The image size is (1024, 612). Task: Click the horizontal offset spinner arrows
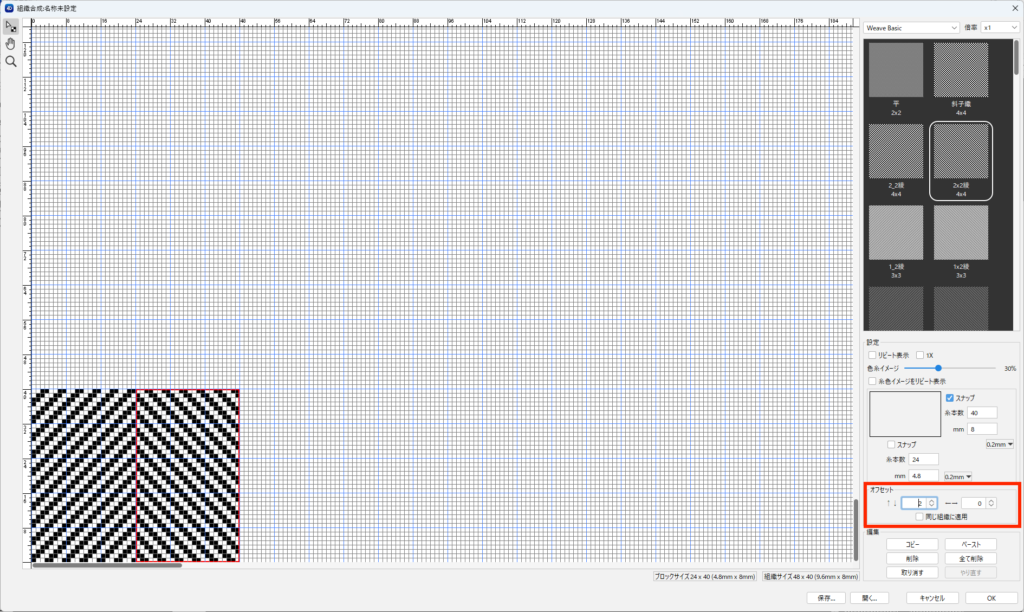click(x=991, y=503)
